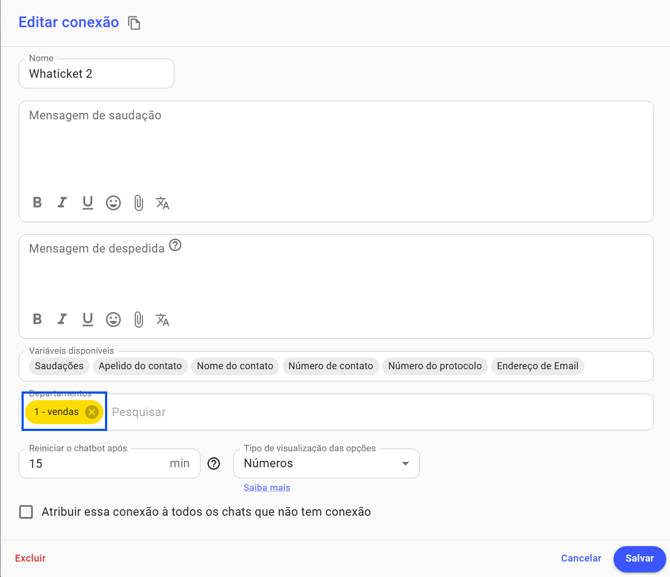This screenshot has width=670, height=577.
Task: Open emoji picker in saudação message editor
Action: click(113, 203)
